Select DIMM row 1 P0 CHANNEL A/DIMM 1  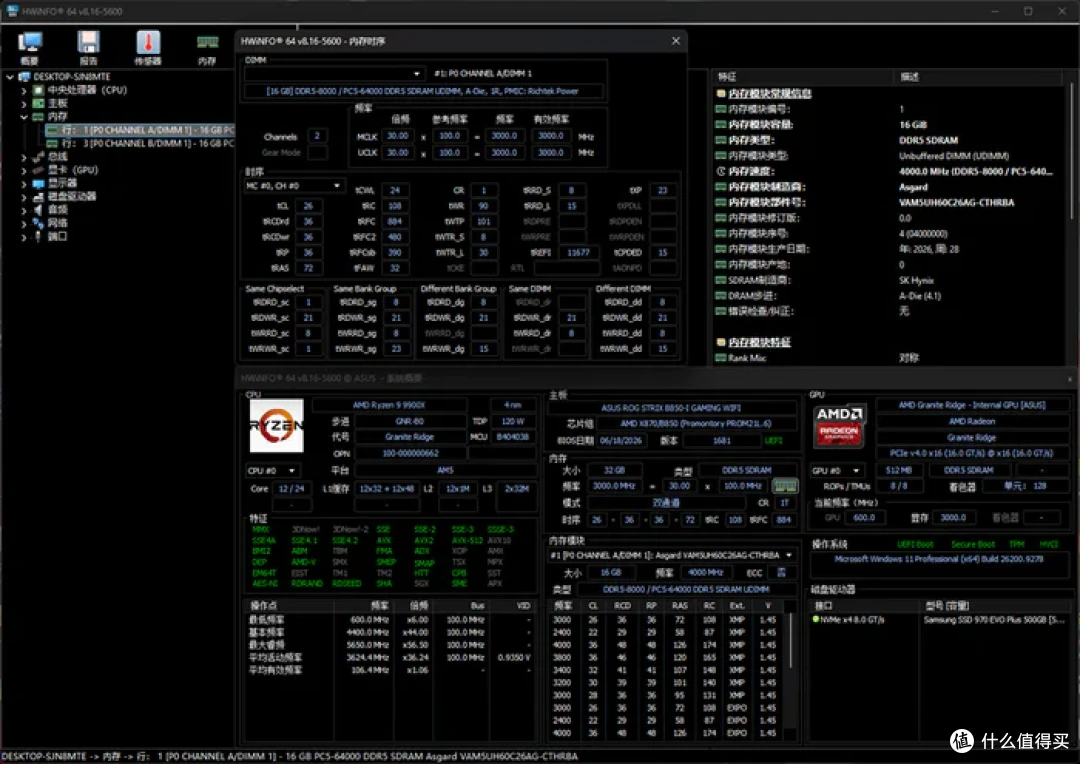(x=141, y=130)
